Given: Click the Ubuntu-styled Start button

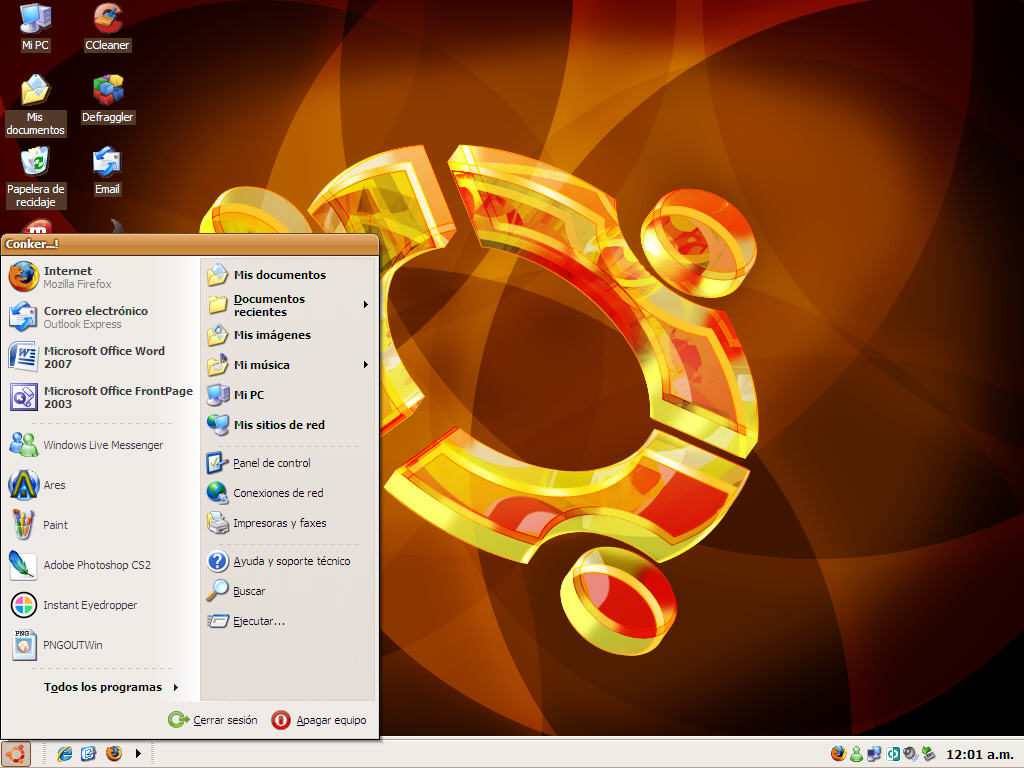Looking at the screenshot, I should [x=17, y=753].
